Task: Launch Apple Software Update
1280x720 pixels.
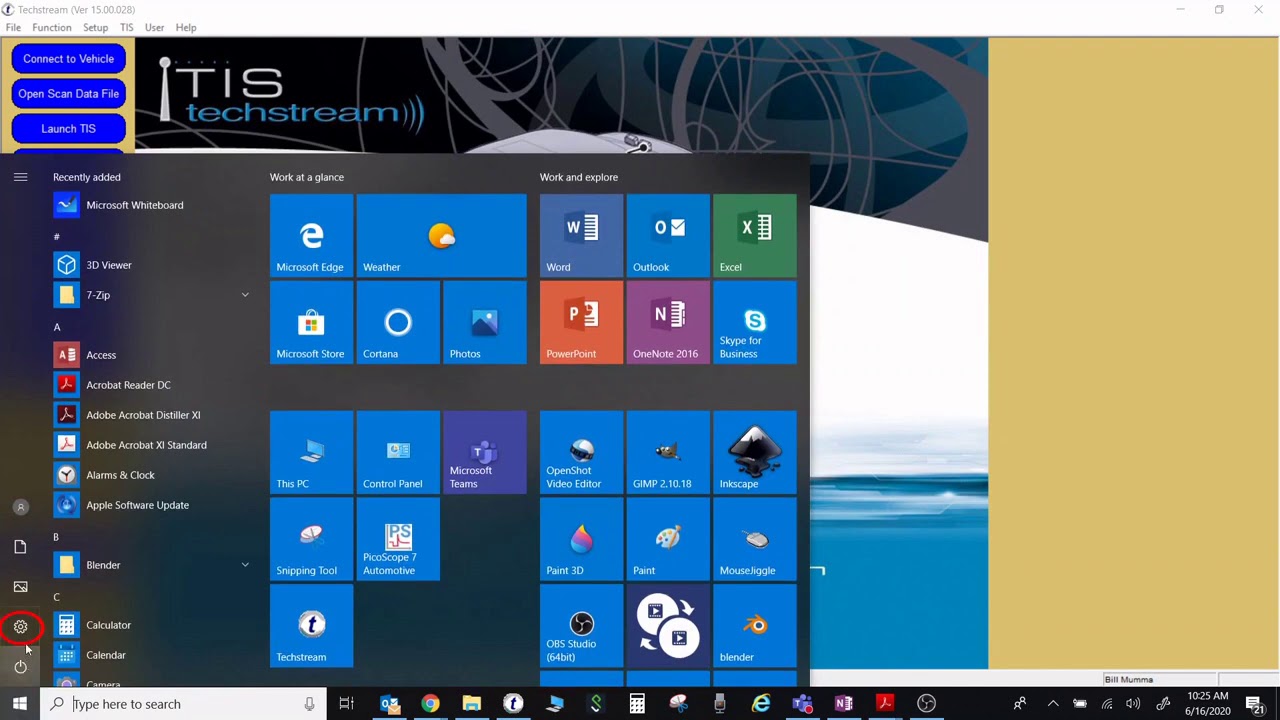Action: click(152, 505)
